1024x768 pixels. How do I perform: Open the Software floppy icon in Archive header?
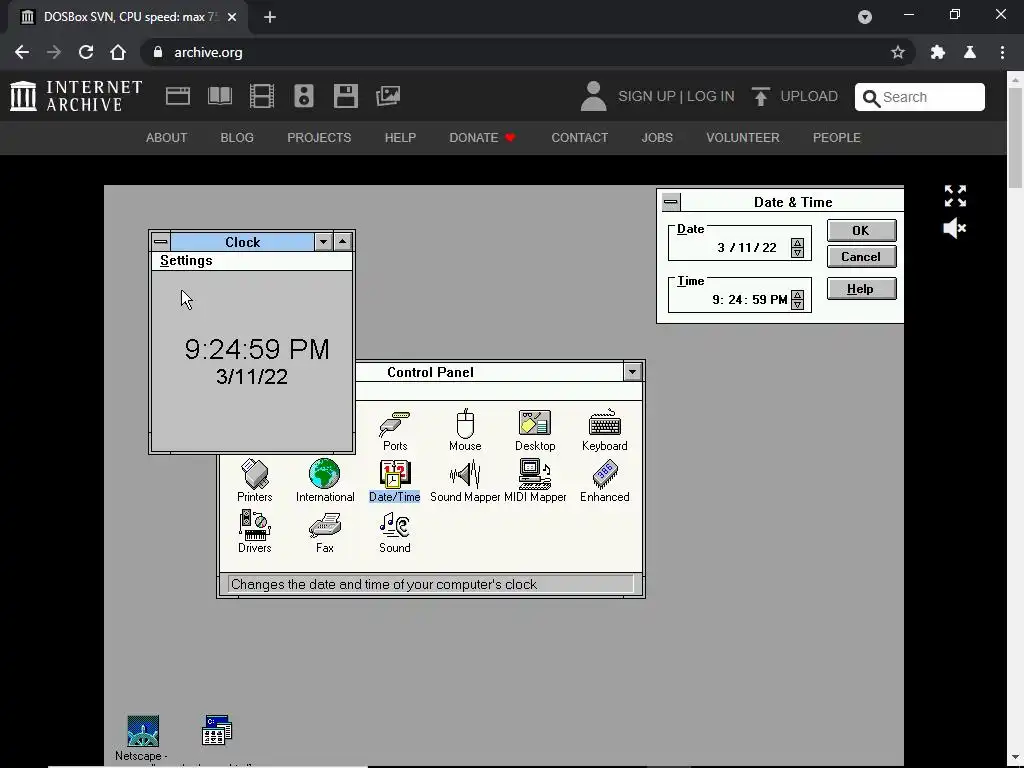click(345, 96)
